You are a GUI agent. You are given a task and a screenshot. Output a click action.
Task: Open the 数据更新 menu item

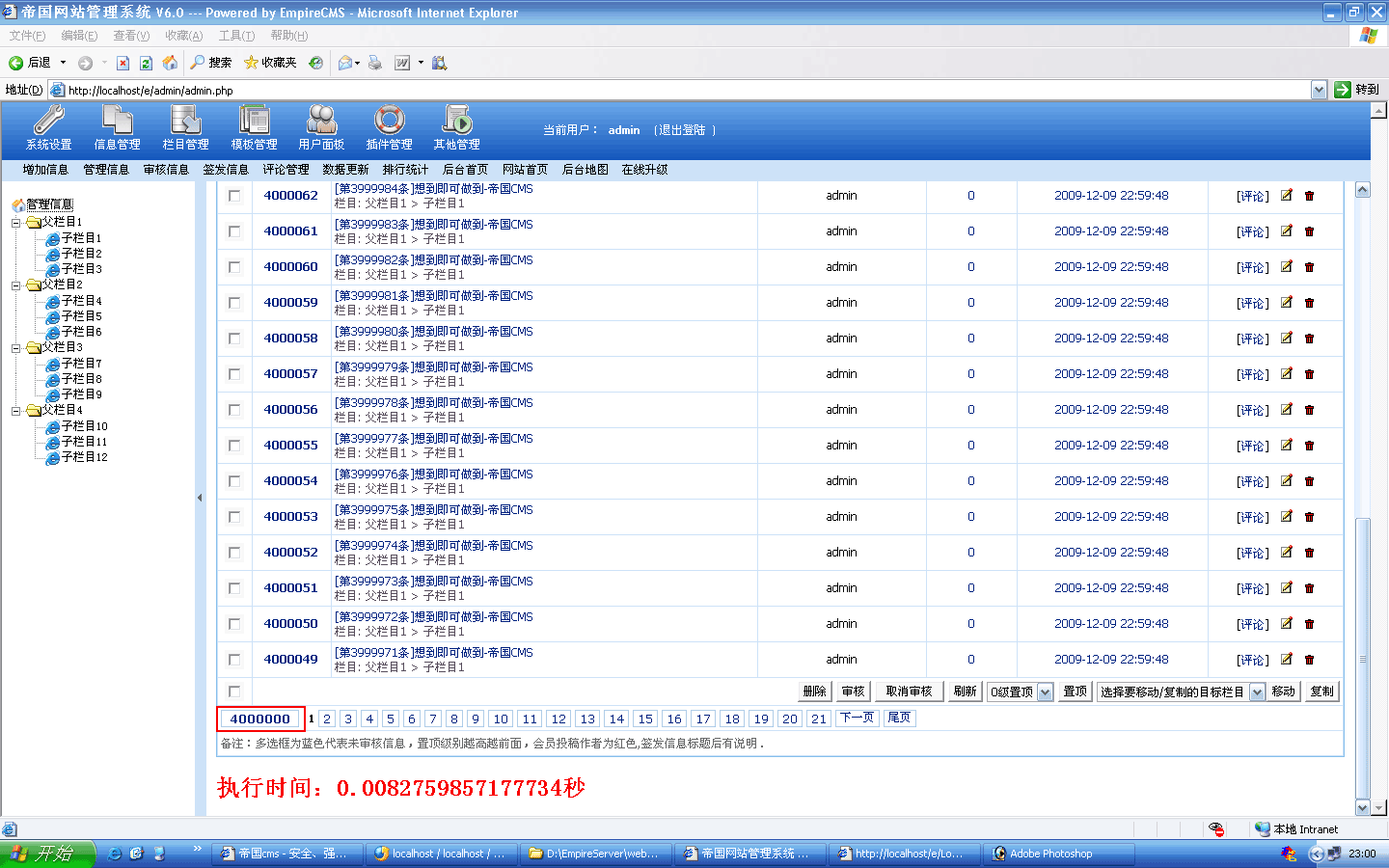coord(345,170)
